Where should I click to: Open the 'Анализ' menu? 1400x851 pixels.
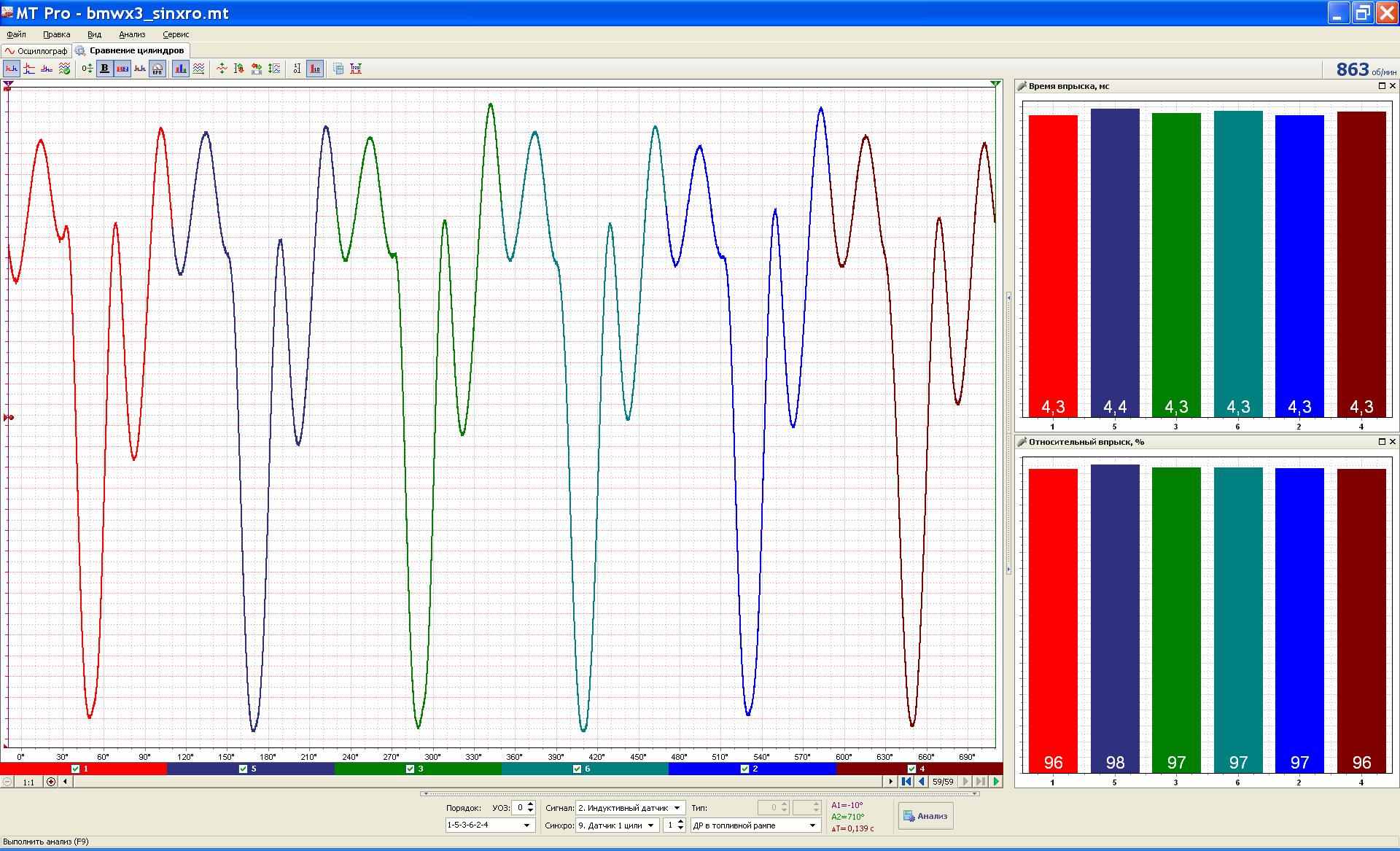pos(132,34)
